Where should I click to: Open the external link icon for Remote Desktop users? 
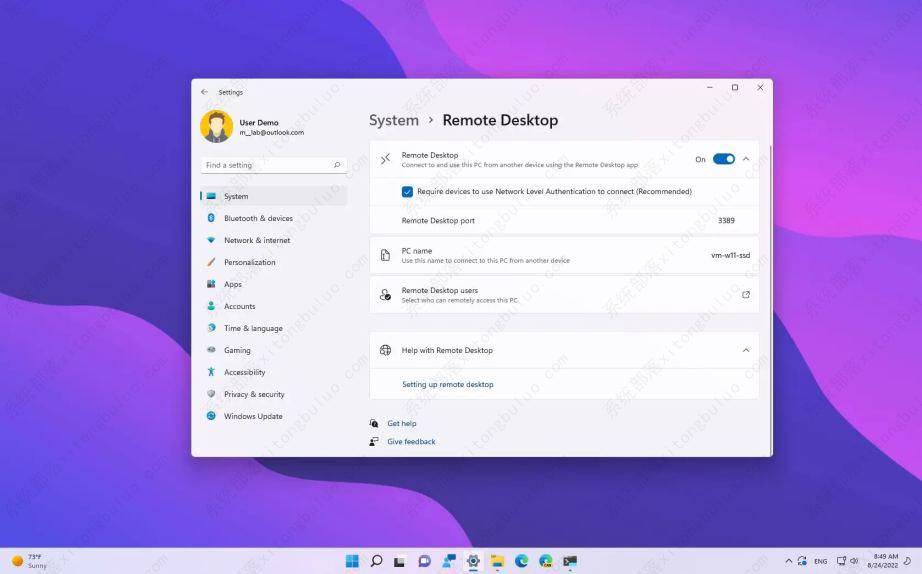point(745,295)
